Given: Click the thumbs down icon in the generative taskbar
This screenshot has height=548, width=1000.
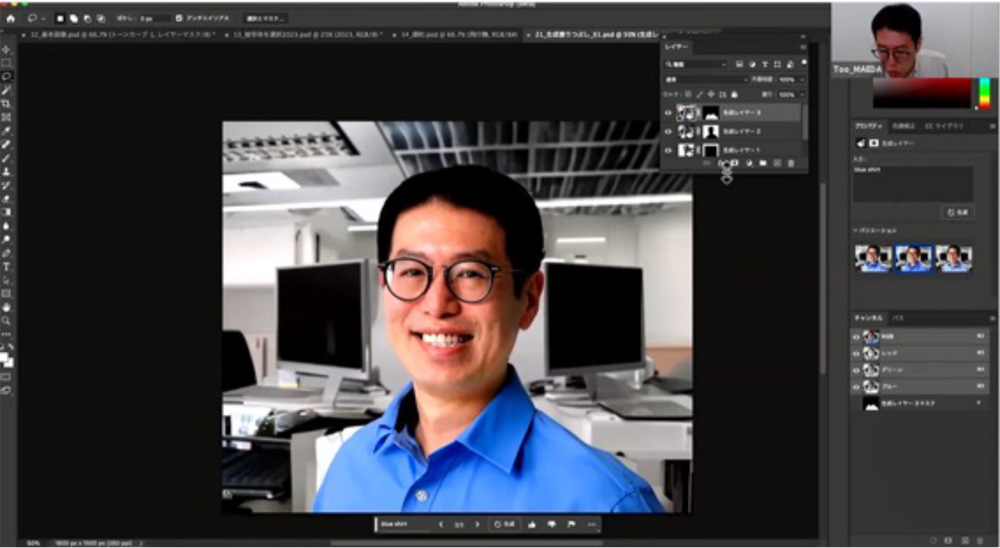Looking at the screenshot, I should coord(552,524).
